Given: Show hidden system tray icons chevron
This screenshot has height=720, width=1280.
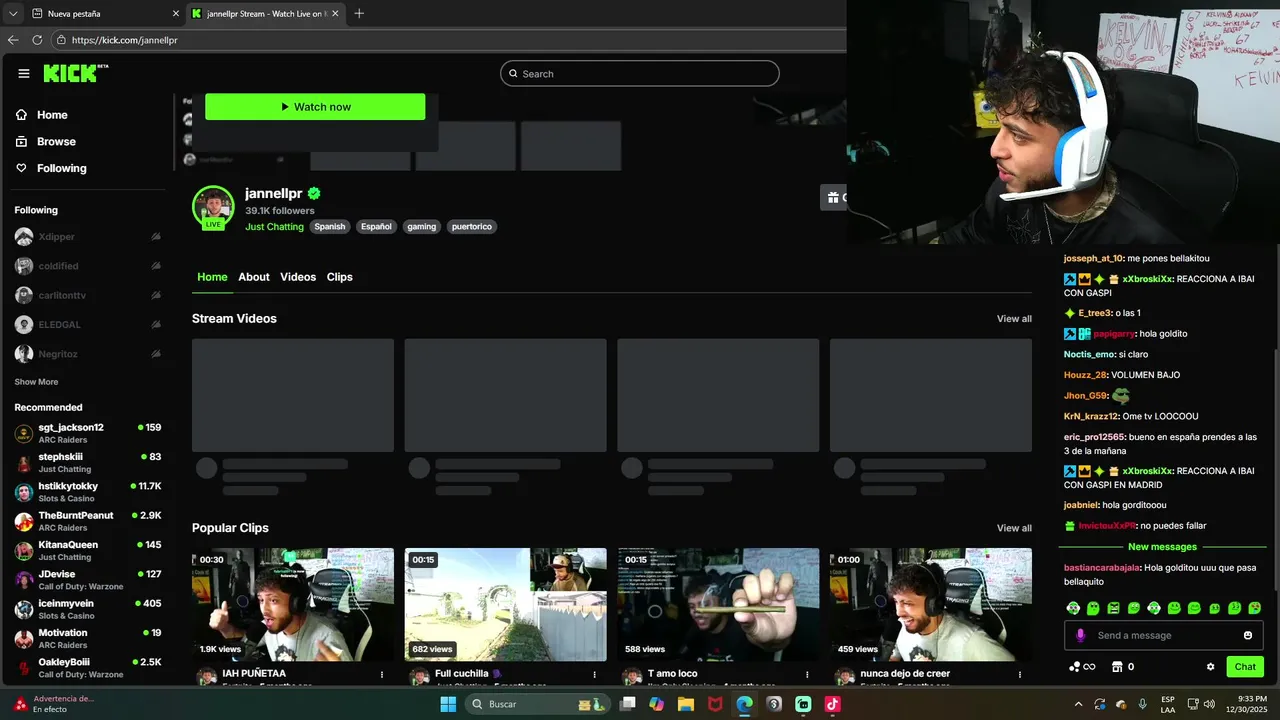Looking at the screenshot, I should (x=1078, y=704).
